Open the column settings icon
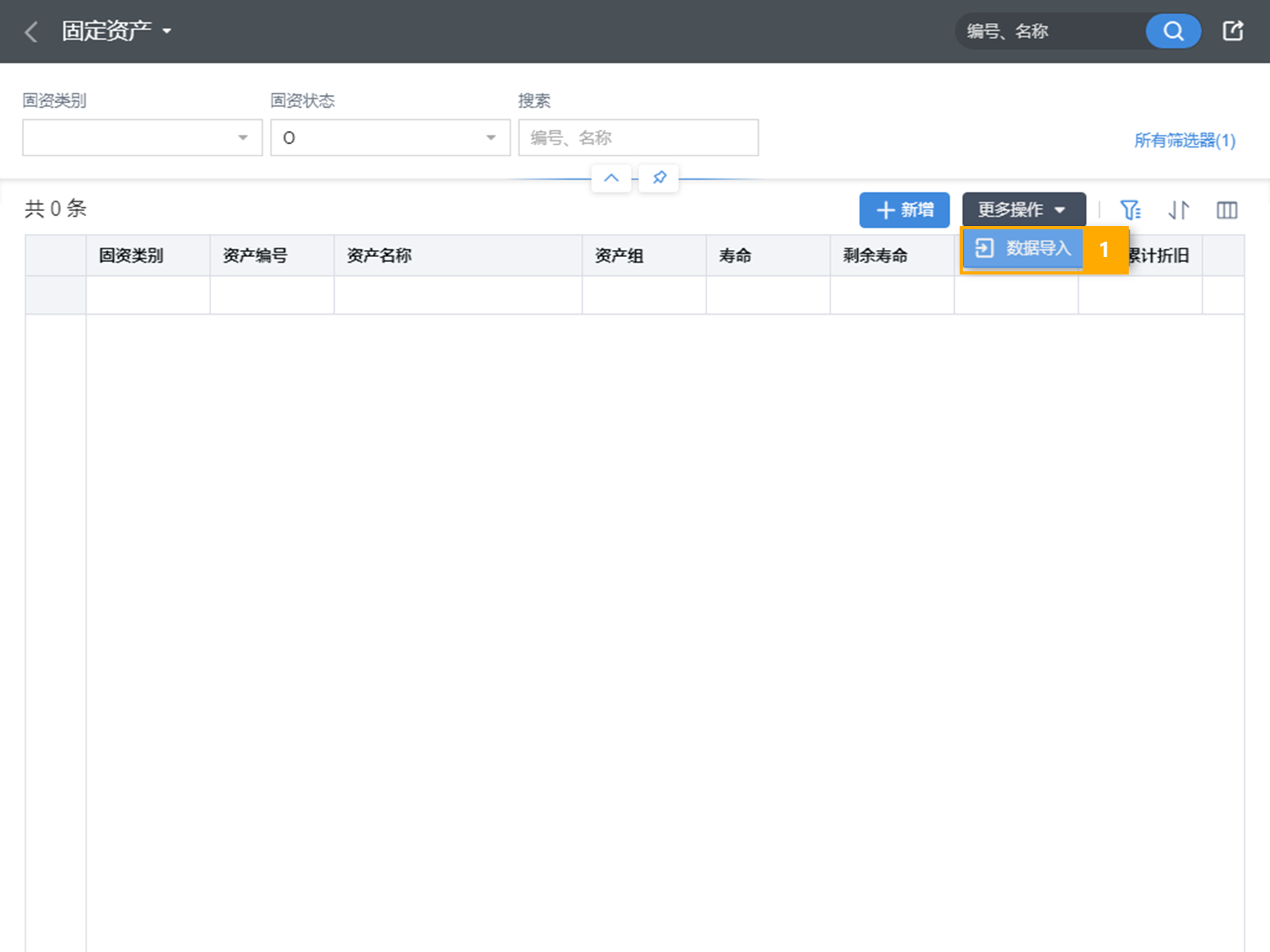Screen dimensions: 1270x952 (1227, 210)
